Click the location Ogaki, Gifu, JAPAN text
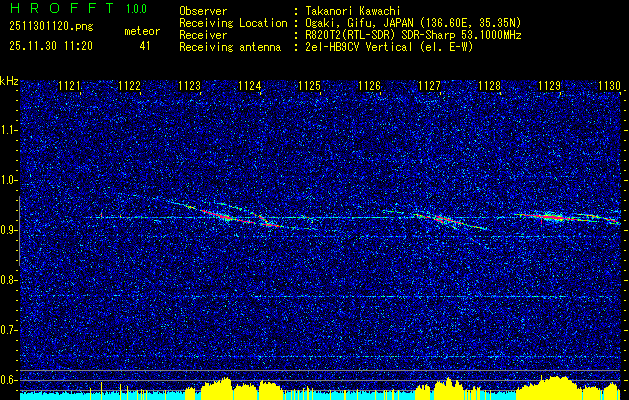The image size is (629, 400). [x=413, y=23]
